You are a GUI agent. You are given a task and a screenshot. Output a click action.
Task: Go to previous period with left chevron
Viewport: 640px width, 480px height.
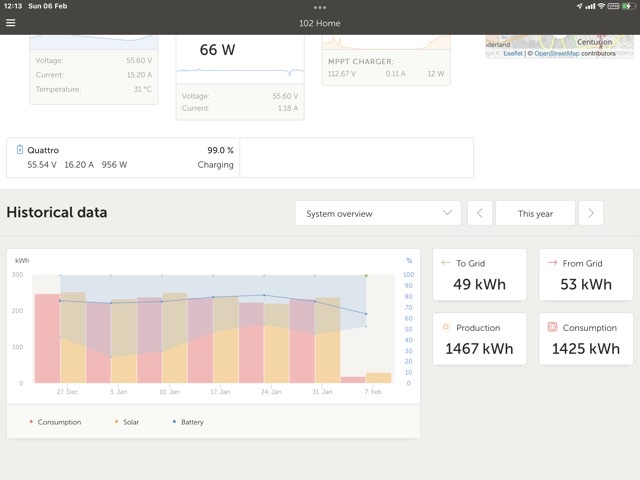(x=480, y=213)
